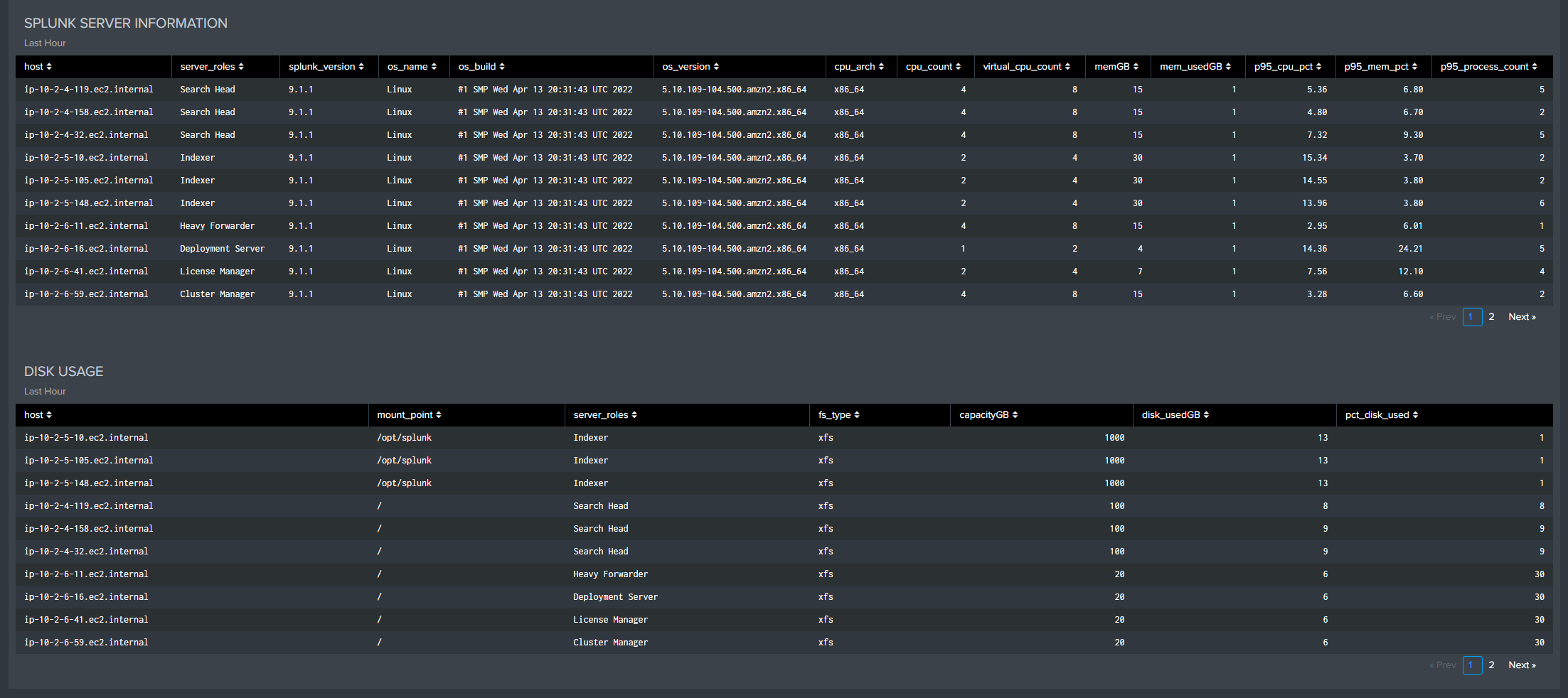
Task: Open page 2 of Disk Usage table
Action: pyautogui.click(x=1491, y=665)
